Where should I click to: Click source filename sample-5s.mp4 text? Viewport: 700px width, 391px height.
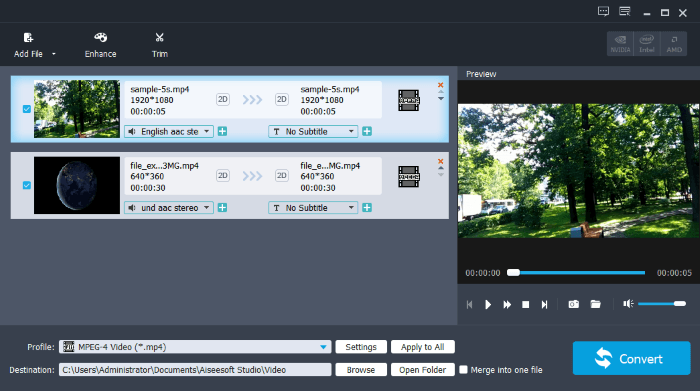[x=160, y=89]
